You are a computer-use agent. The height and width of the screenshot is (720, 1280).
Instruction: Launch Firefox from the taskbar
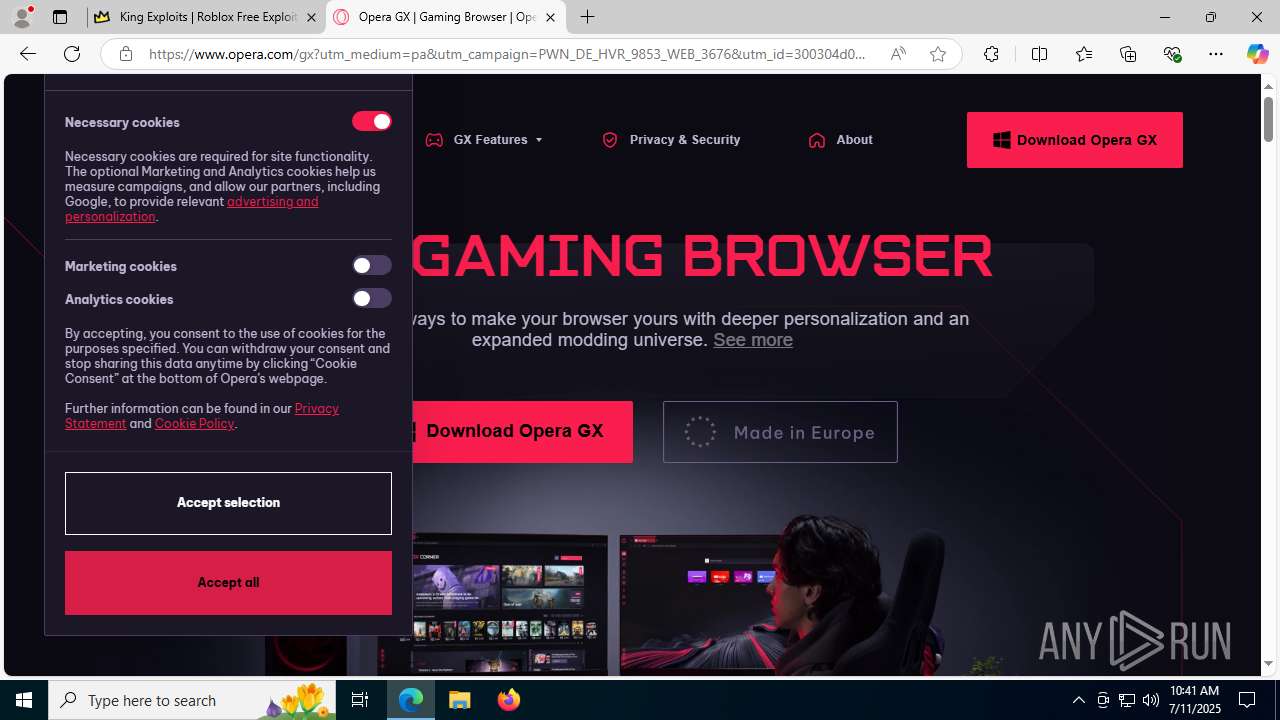tap(508, 700)
